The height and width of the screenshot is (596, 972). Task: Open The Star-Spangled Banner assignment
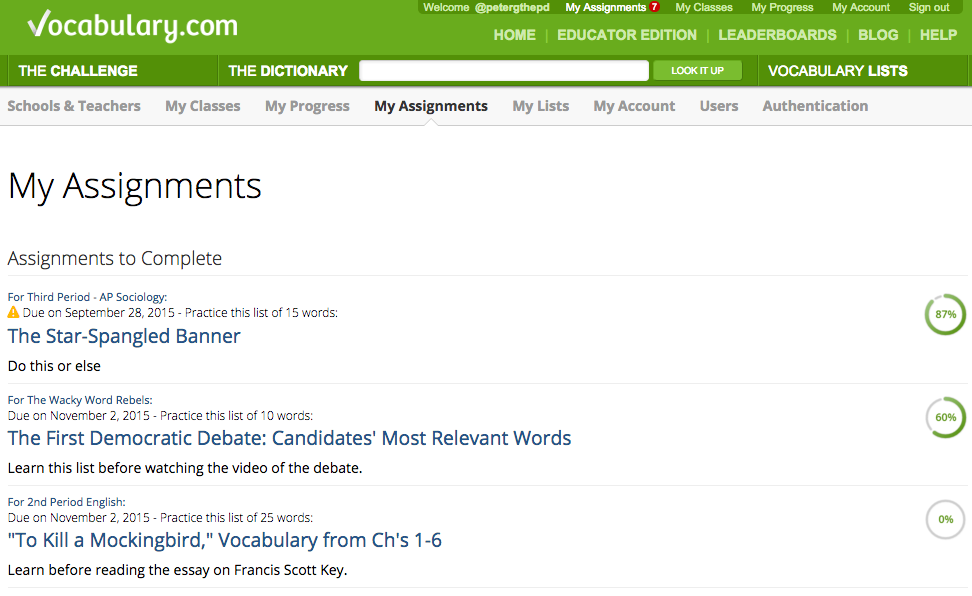124,336
